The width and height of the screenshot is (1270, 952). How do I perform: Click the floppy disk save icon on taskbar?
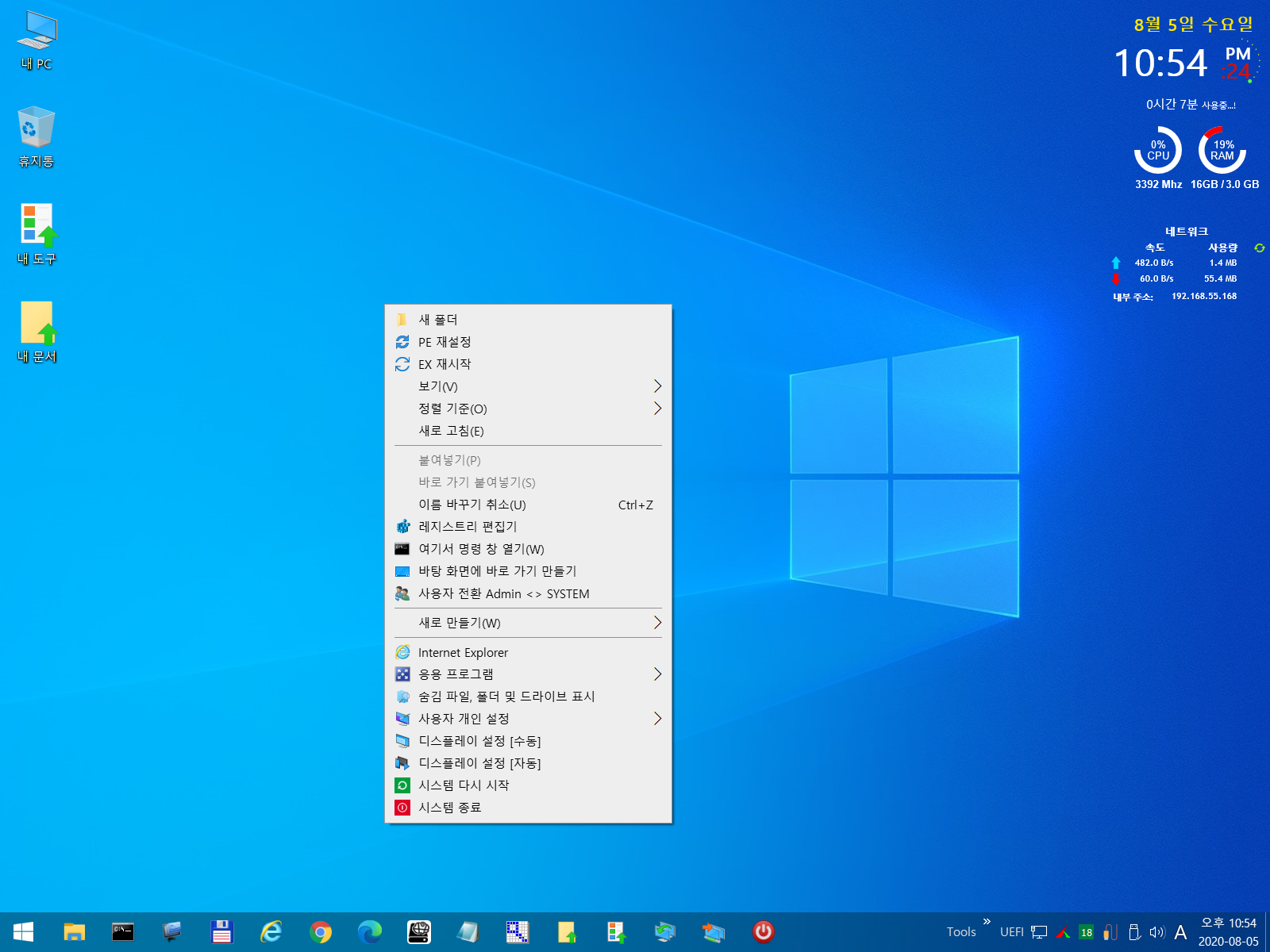[221, 932]
